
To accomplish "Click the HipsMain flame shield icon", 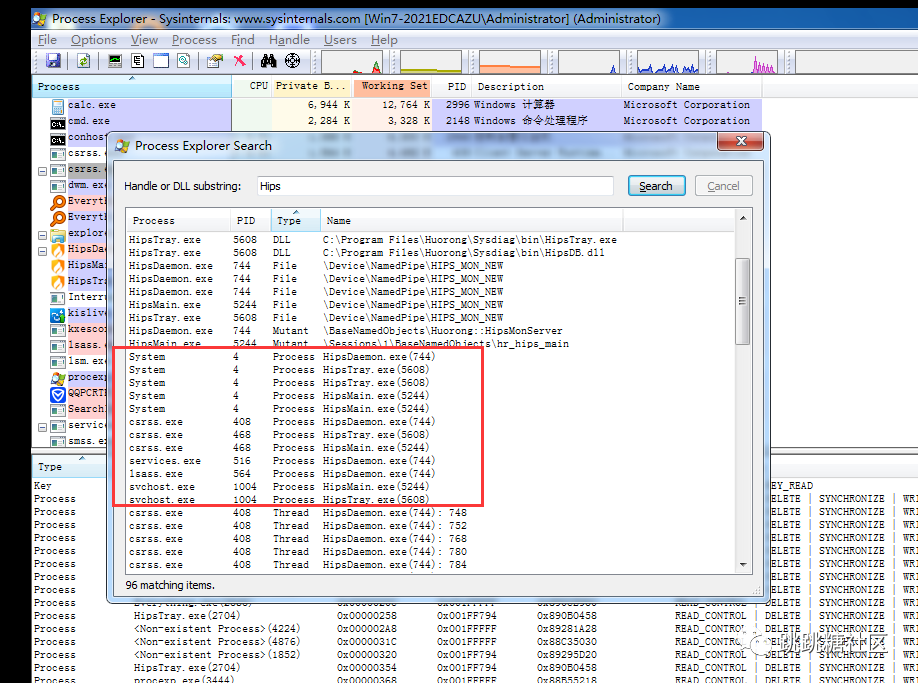I will [x=58, y=266].
